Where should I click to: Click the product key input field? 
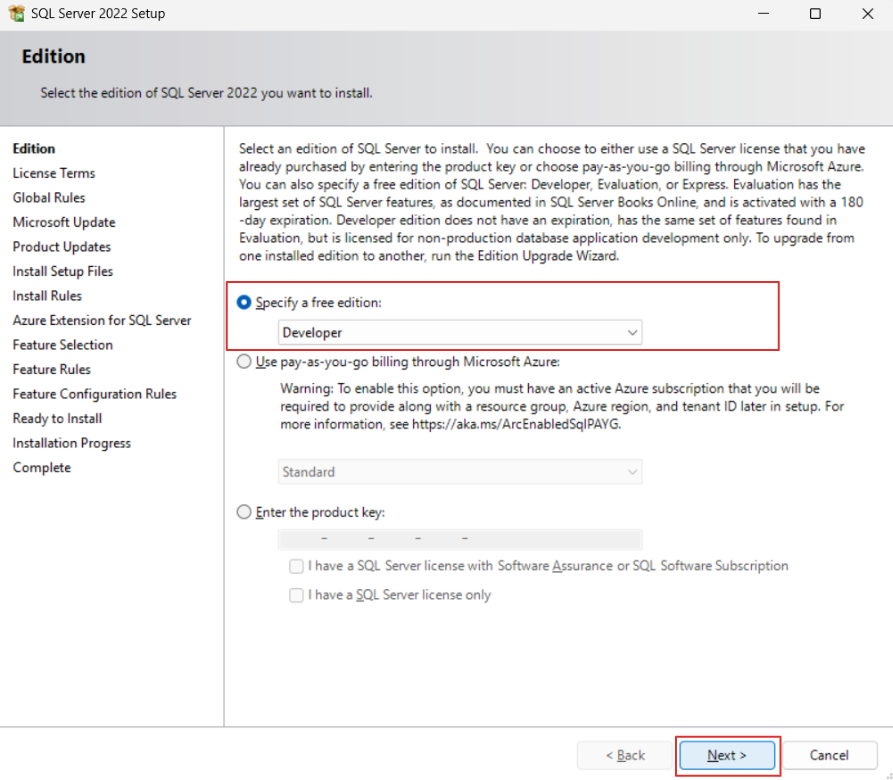(x=460, y=539)
